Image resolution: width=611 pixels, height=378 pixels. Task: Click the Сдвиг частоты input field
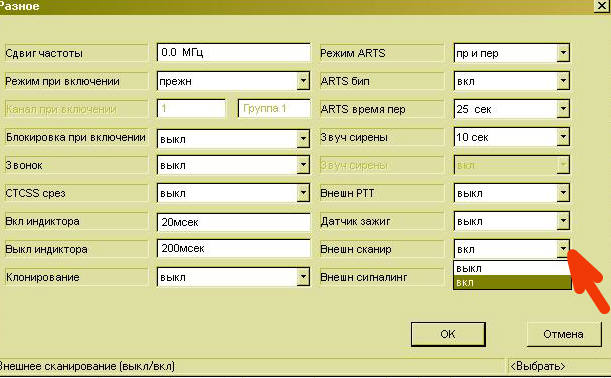pos(233,53)
